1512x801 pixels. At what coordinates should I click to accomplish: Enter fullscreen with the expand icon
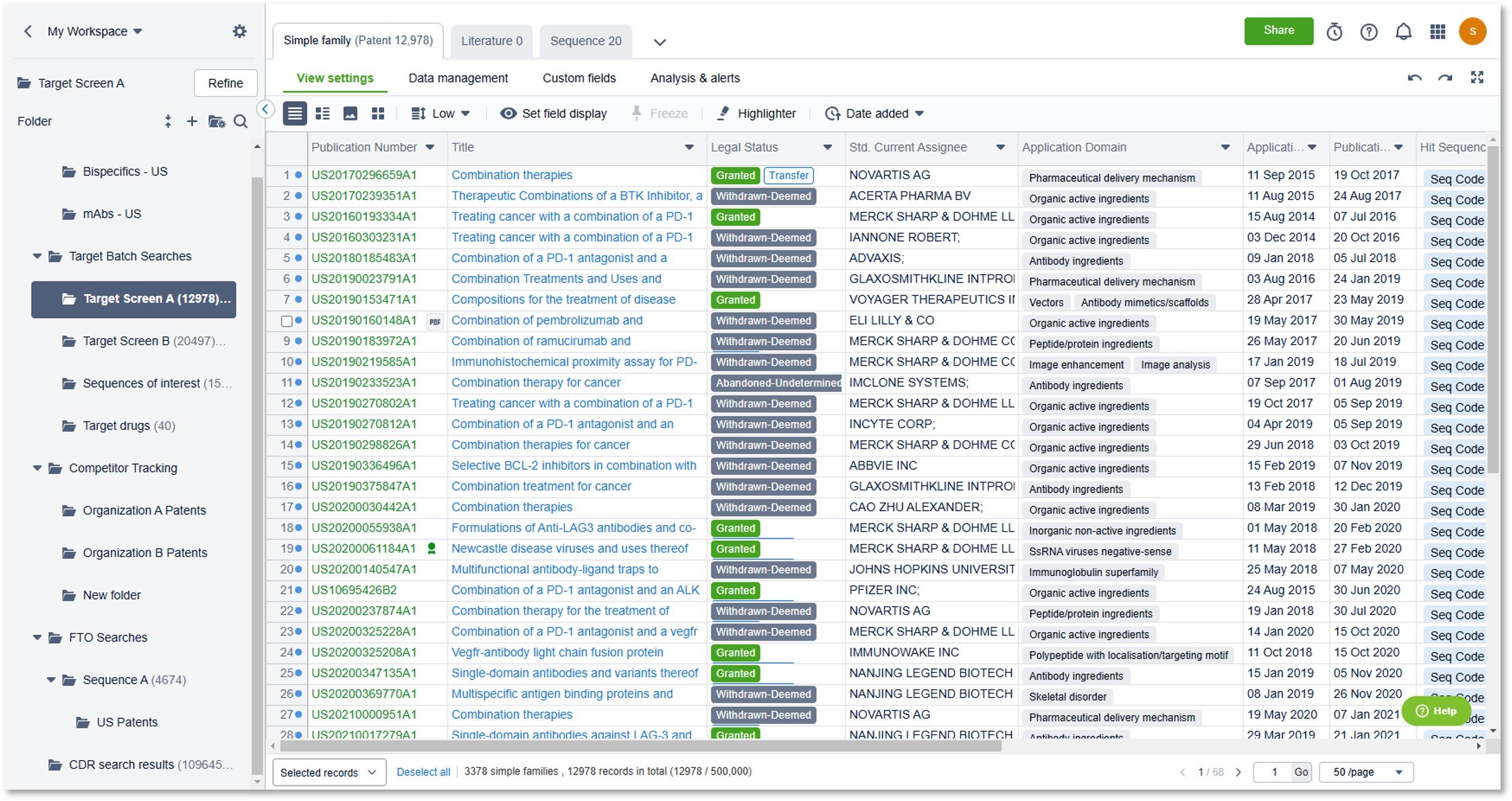tap(1477, 78)
